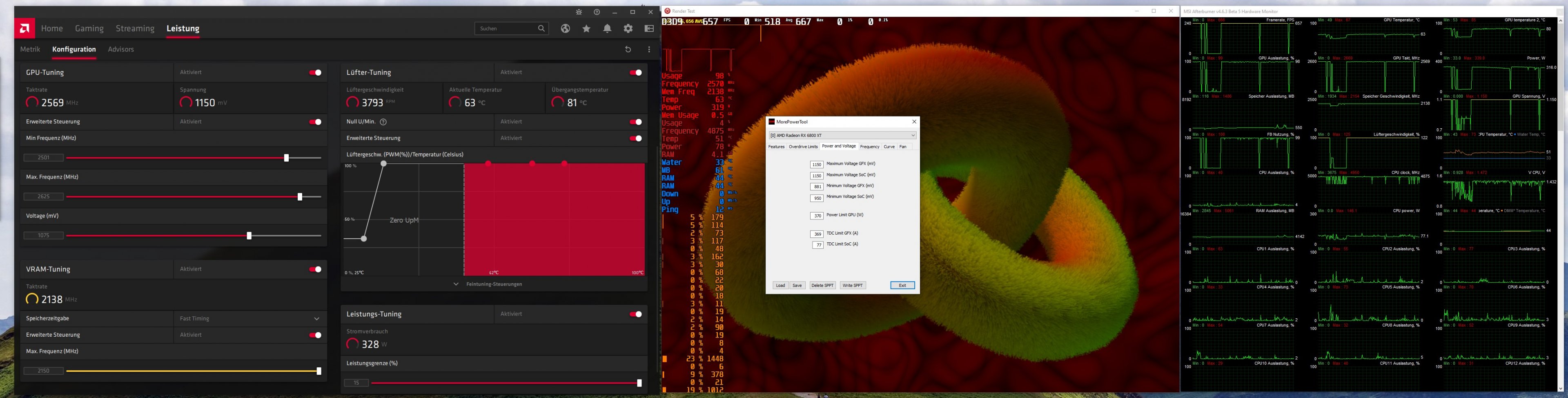The image size is (1568, 398).
Task: Click the VRAM Max. Frequenz slider handle
Action: click(x=319, y=371)
